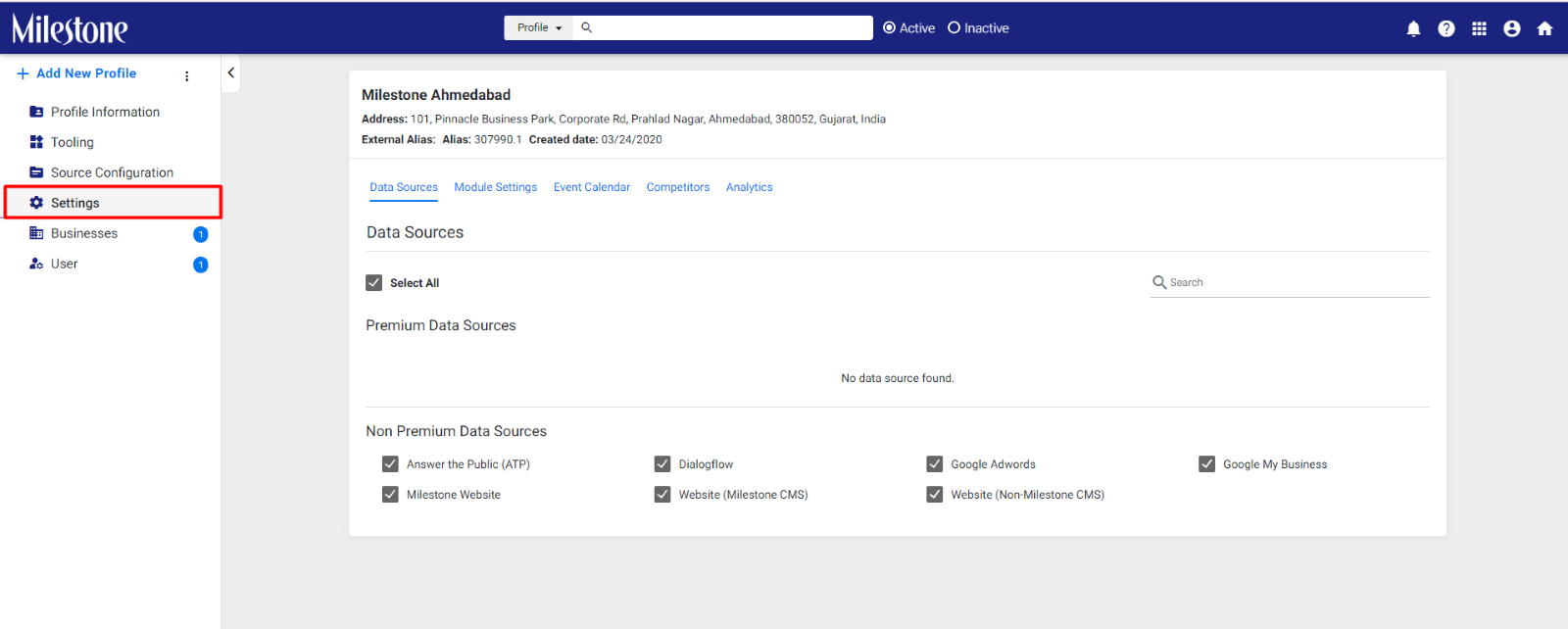
Task: Uncheck Website (Non-Milestone CMS) checkbox
Action: point(935,495)
